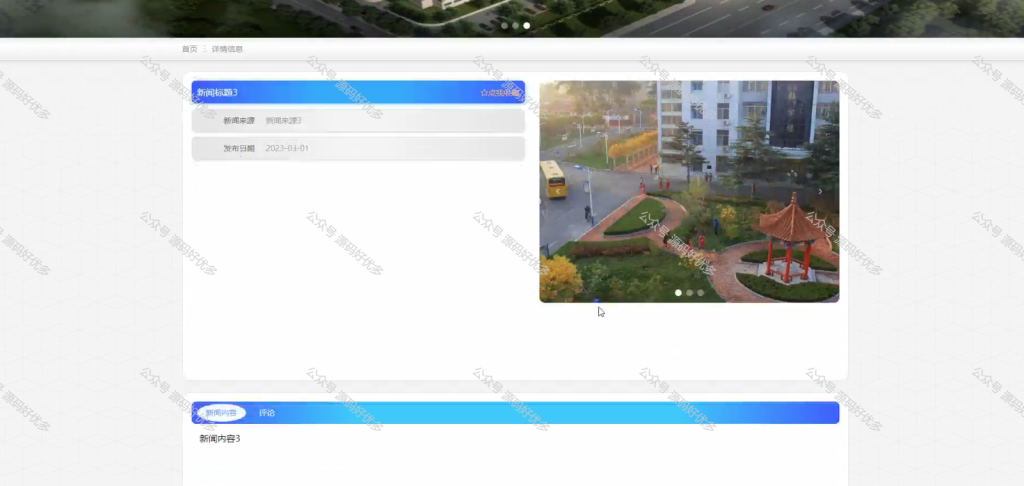The width and height of the screenshot is (1024, 486).
Task: Click the 发布日期 field showing 2023-03-01
Action: pos(358,148)
